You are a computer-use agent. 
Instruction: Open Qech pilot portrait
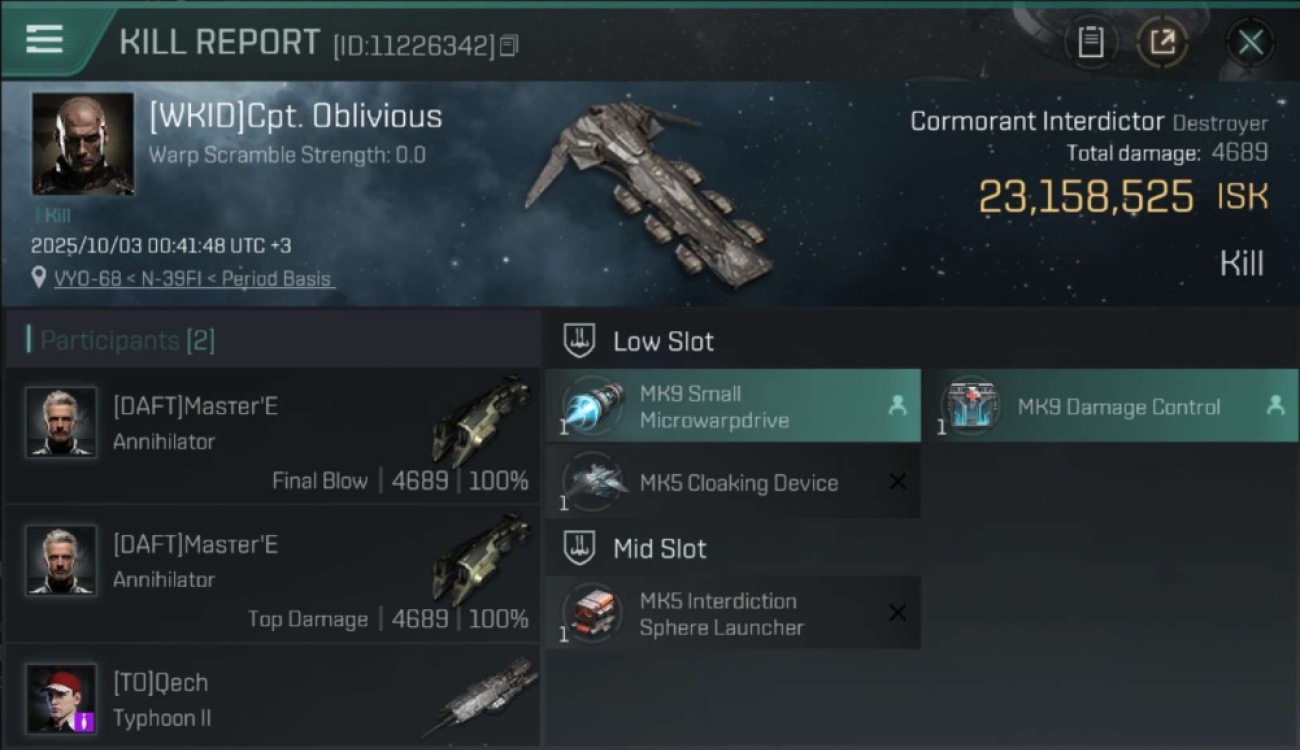coord(61,699)
